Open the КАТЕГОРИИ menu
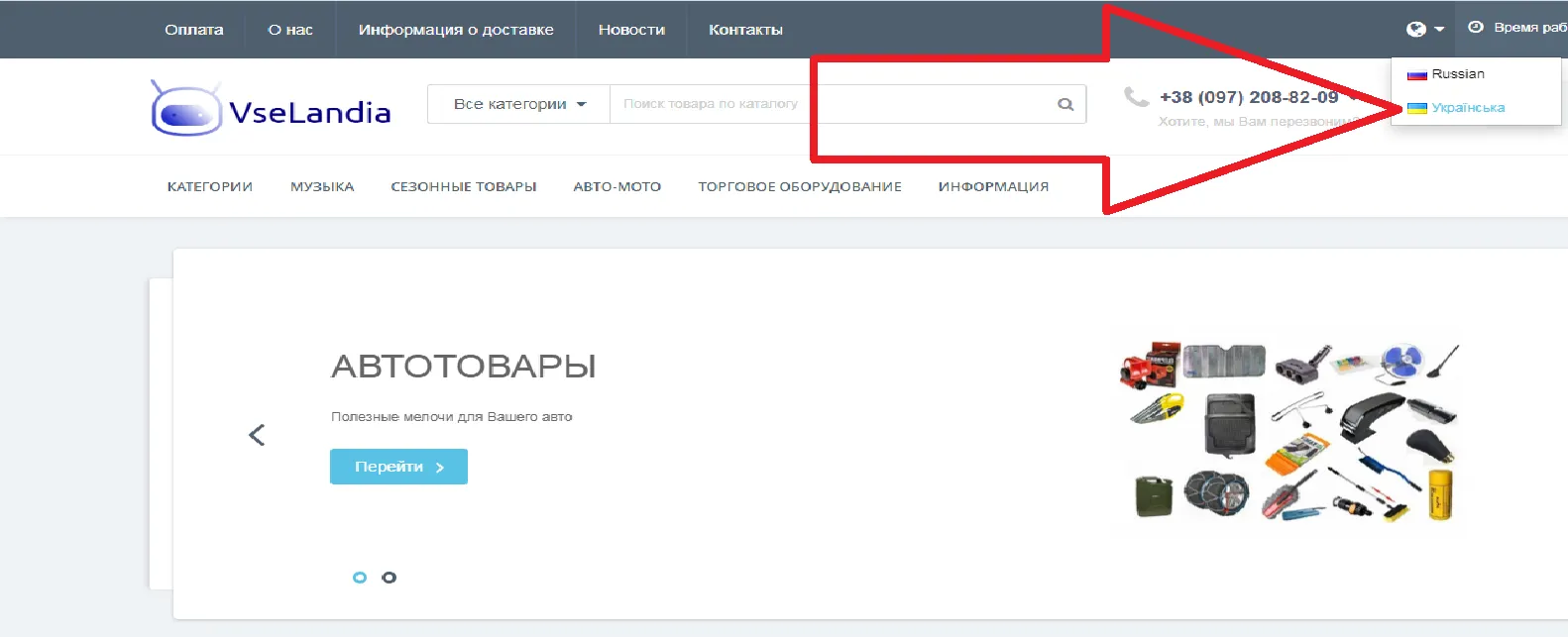 click(x=210, y=186)
